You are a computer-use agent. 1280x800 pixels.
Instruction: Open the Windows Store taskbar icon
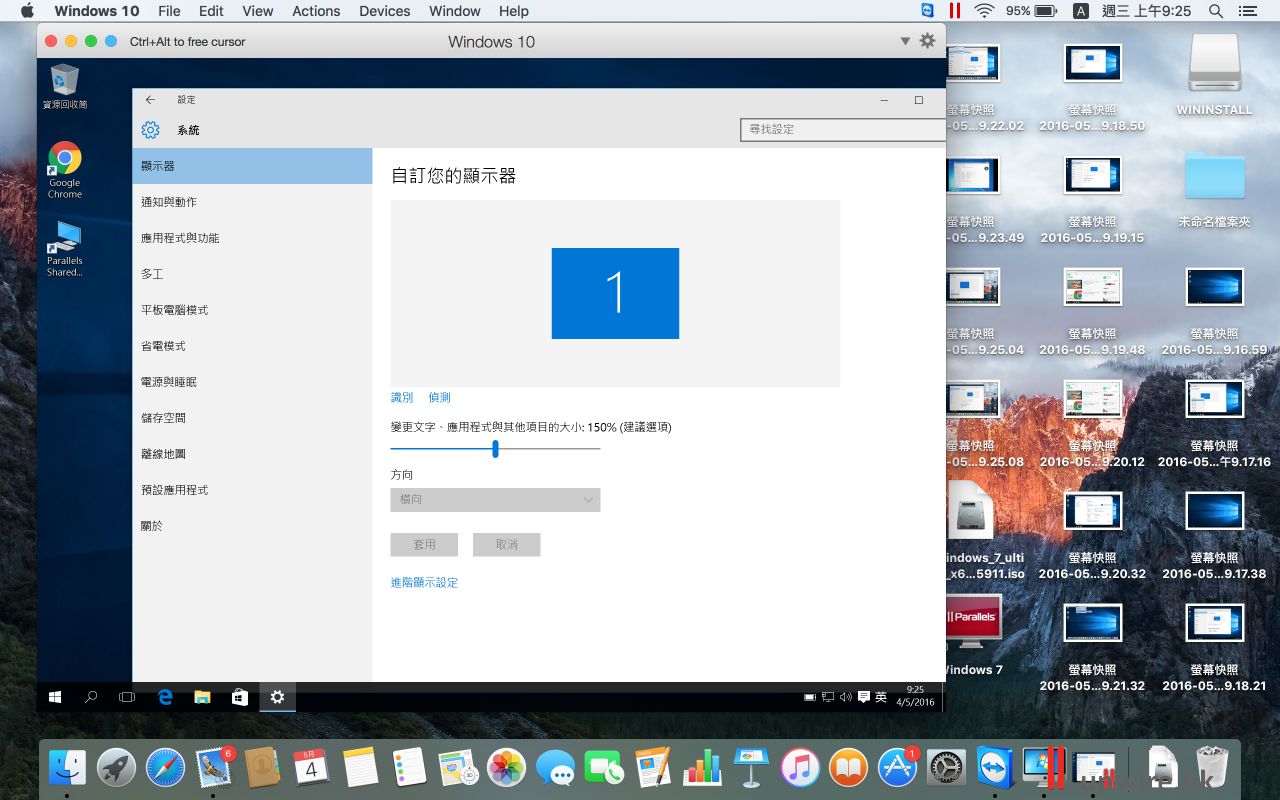(x=240, y=697)
